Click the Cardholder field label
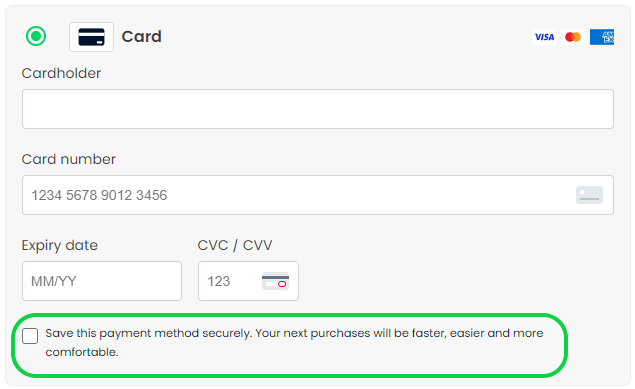This screenshot has height=389, width=635. tap(61, 73)
